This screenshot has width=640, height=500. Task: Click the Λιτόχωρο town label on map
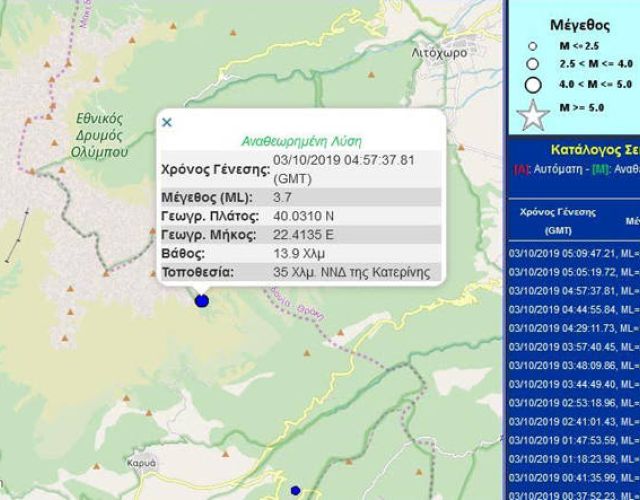(439, 52)
